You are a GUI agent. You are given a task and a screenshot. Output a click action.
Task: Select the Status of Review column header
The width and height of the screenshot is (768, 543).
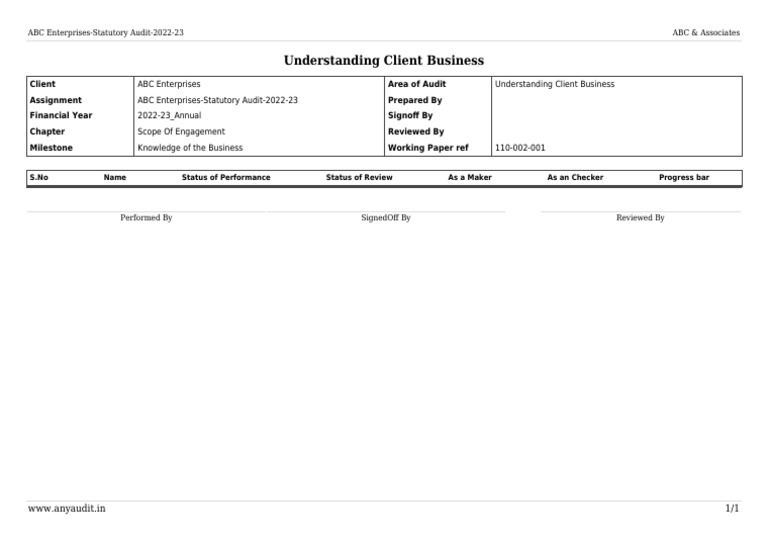pyautogui.click(x=359, y=177)
